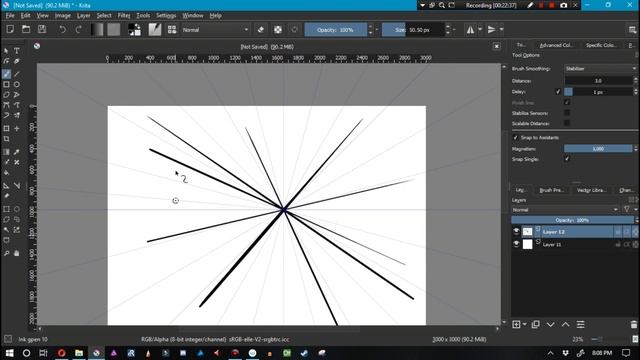Select the Measure tool
Viewport: 640px width, 360px height.
(x=17, y=186)
